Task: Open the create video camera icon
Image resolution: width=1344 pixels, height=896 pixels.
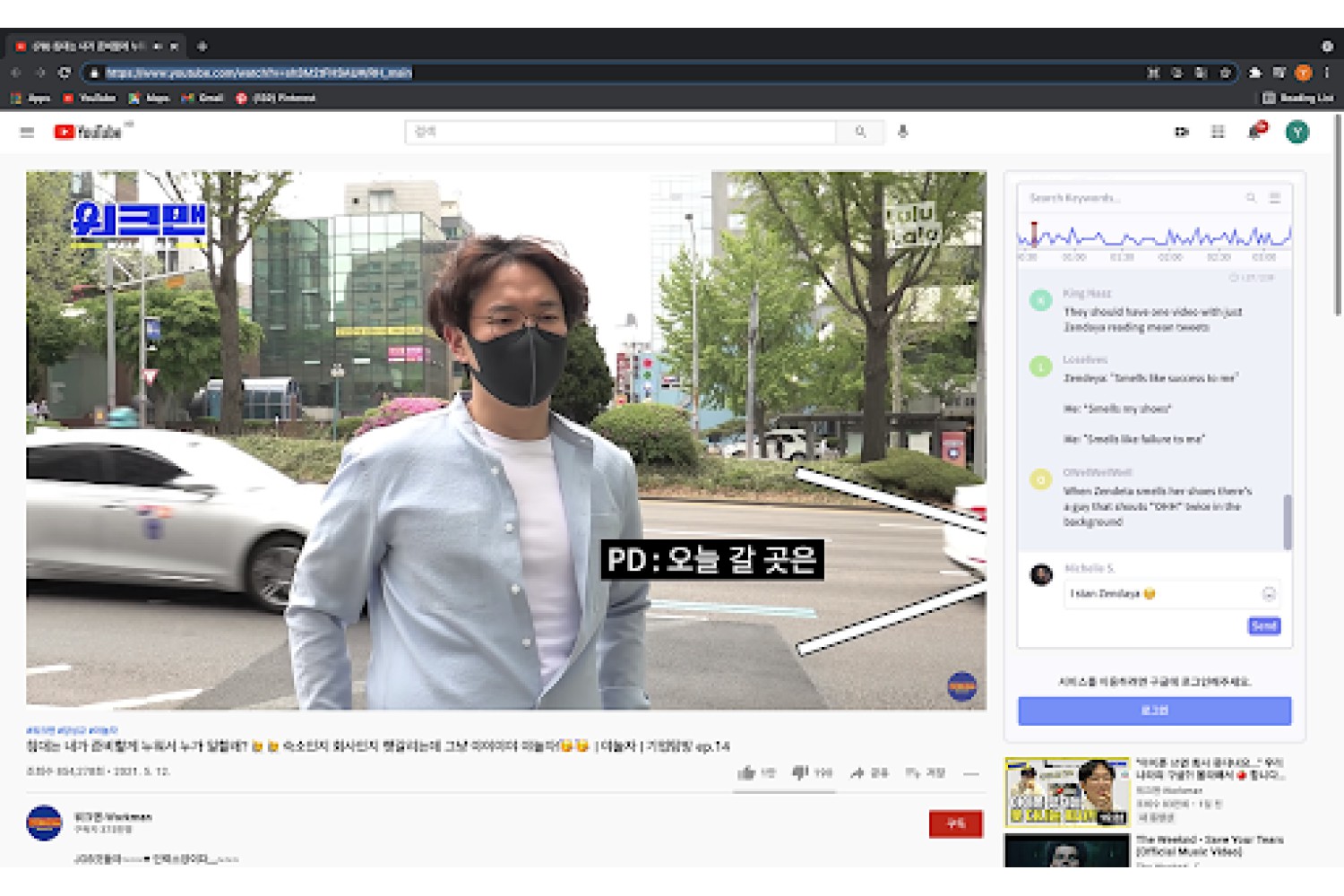Action: pos(1182,132)
